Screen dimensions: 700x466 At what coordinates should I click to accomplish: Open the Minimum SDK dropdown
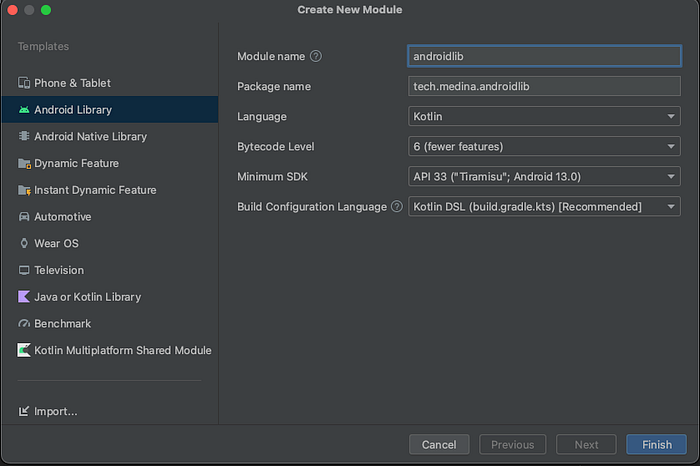545,177
